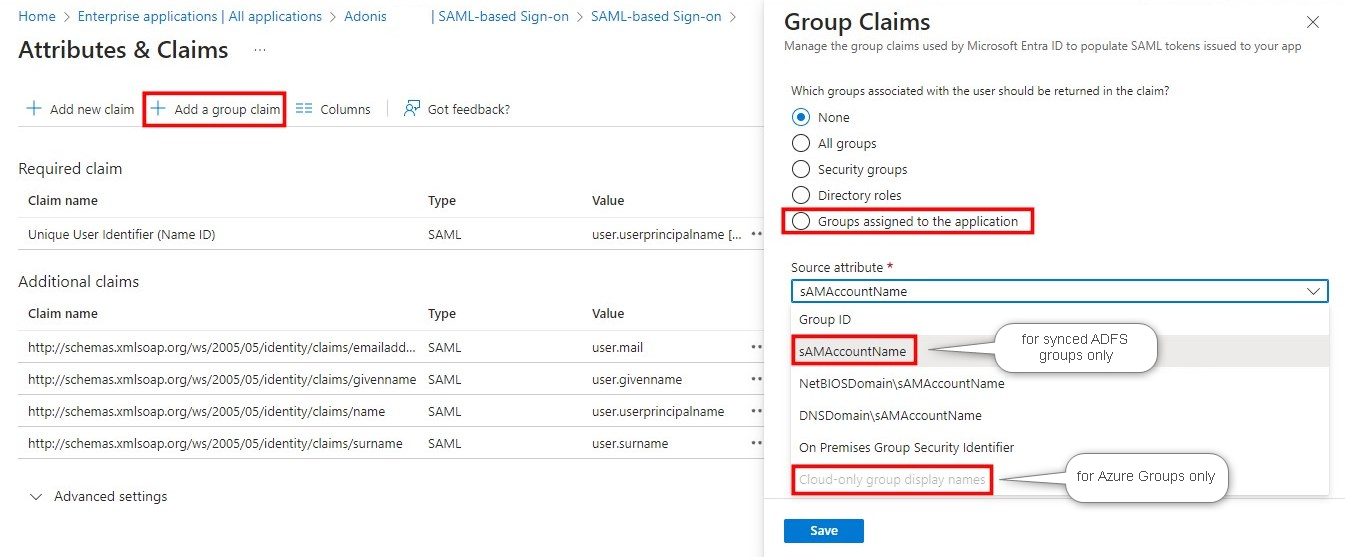Image resolution: width=1345 pixels, height=557 pixels.
Task: Close the Group Claims panel
Action: pos(1313,22)
